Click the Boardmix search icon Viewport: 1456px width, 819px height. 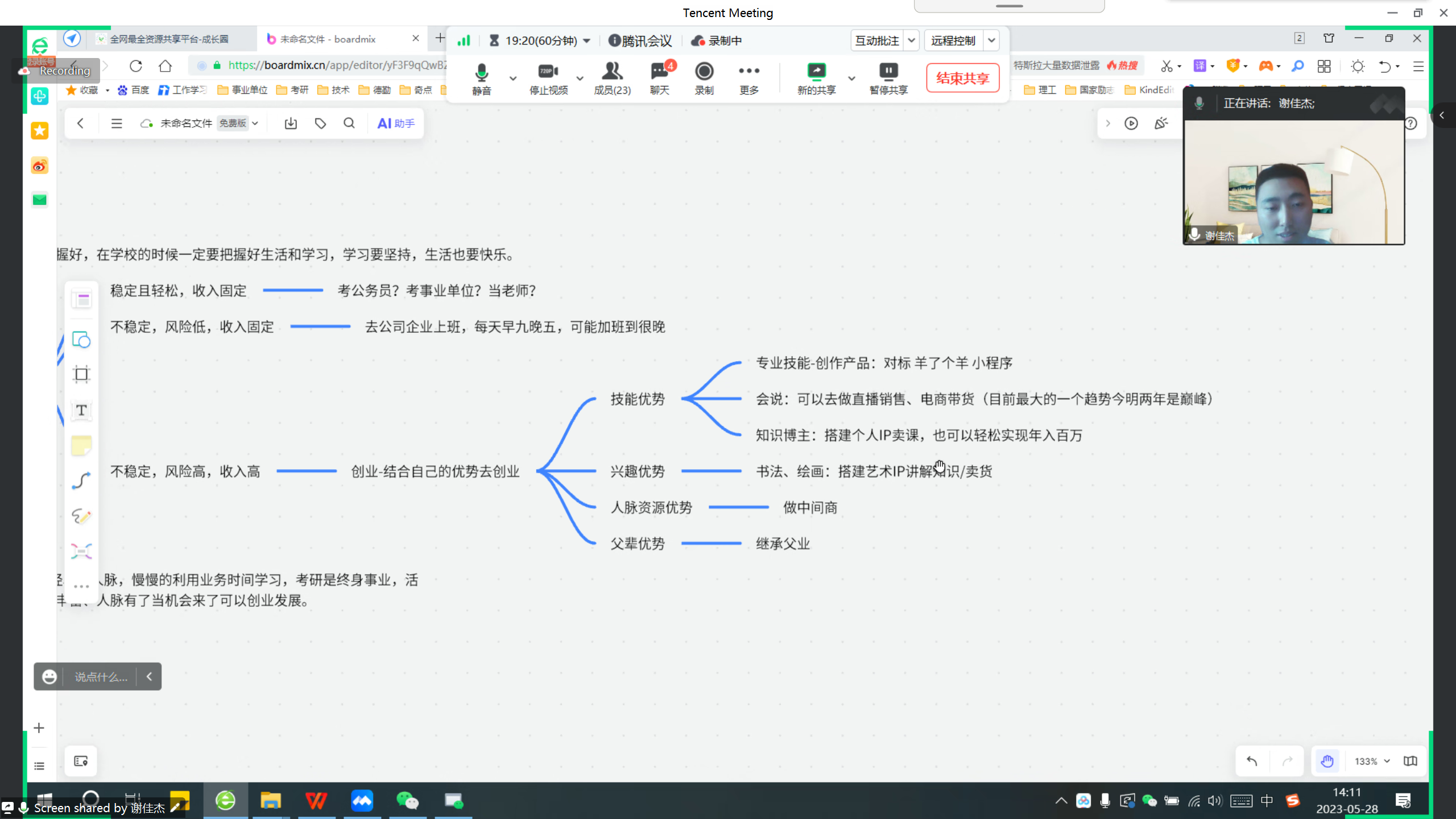(x=349, y=123)
